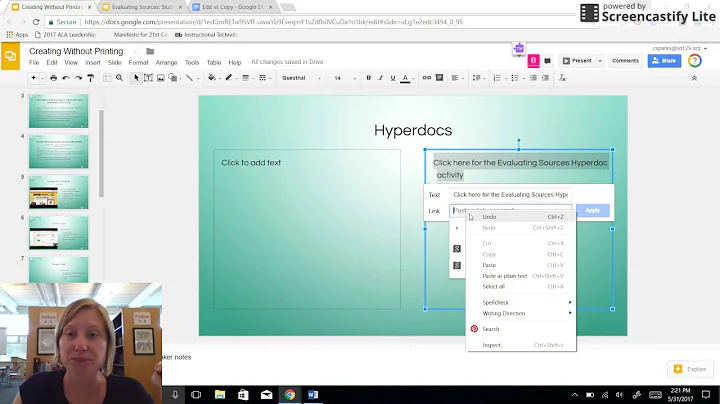Click the Text field in link dialog
The width and height of the screenshot is (720, 404).
tap(510, 195)
